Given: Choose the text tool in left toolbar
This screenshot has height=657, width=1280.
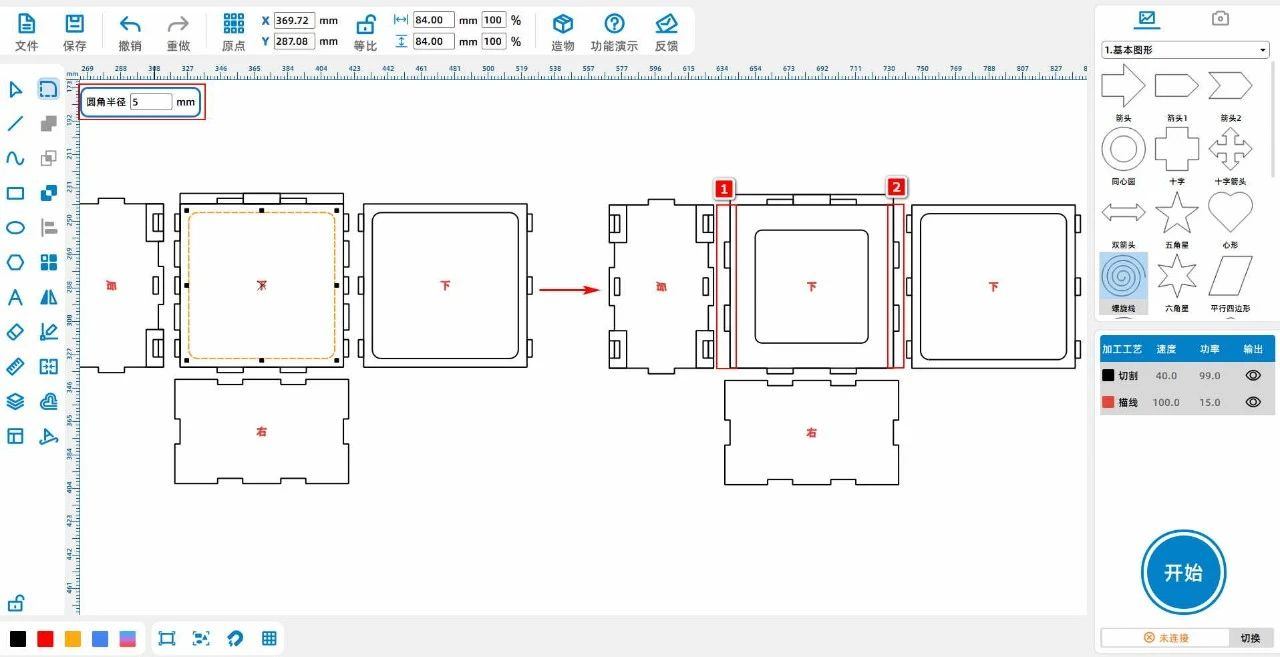Looking at the screenshot, I should pos(15,297).
